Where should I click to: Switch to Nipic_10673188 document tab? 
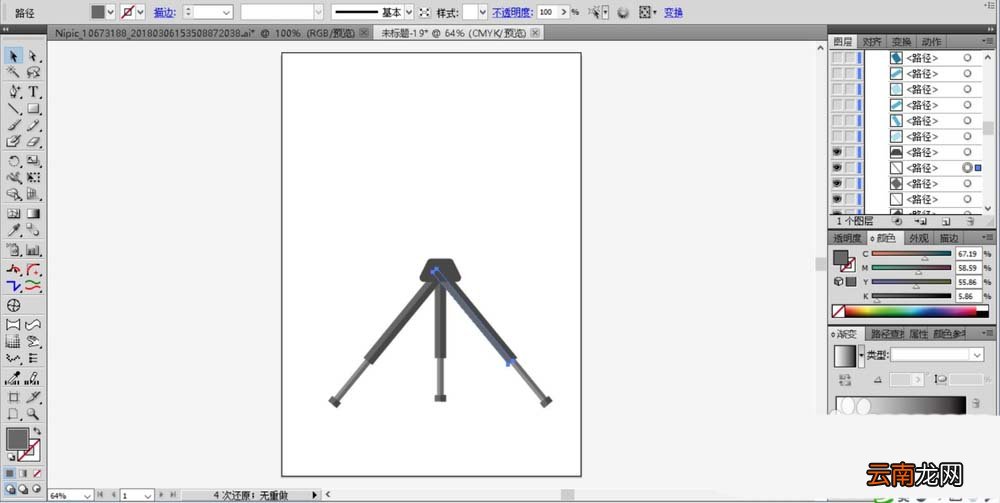[210, 33]
